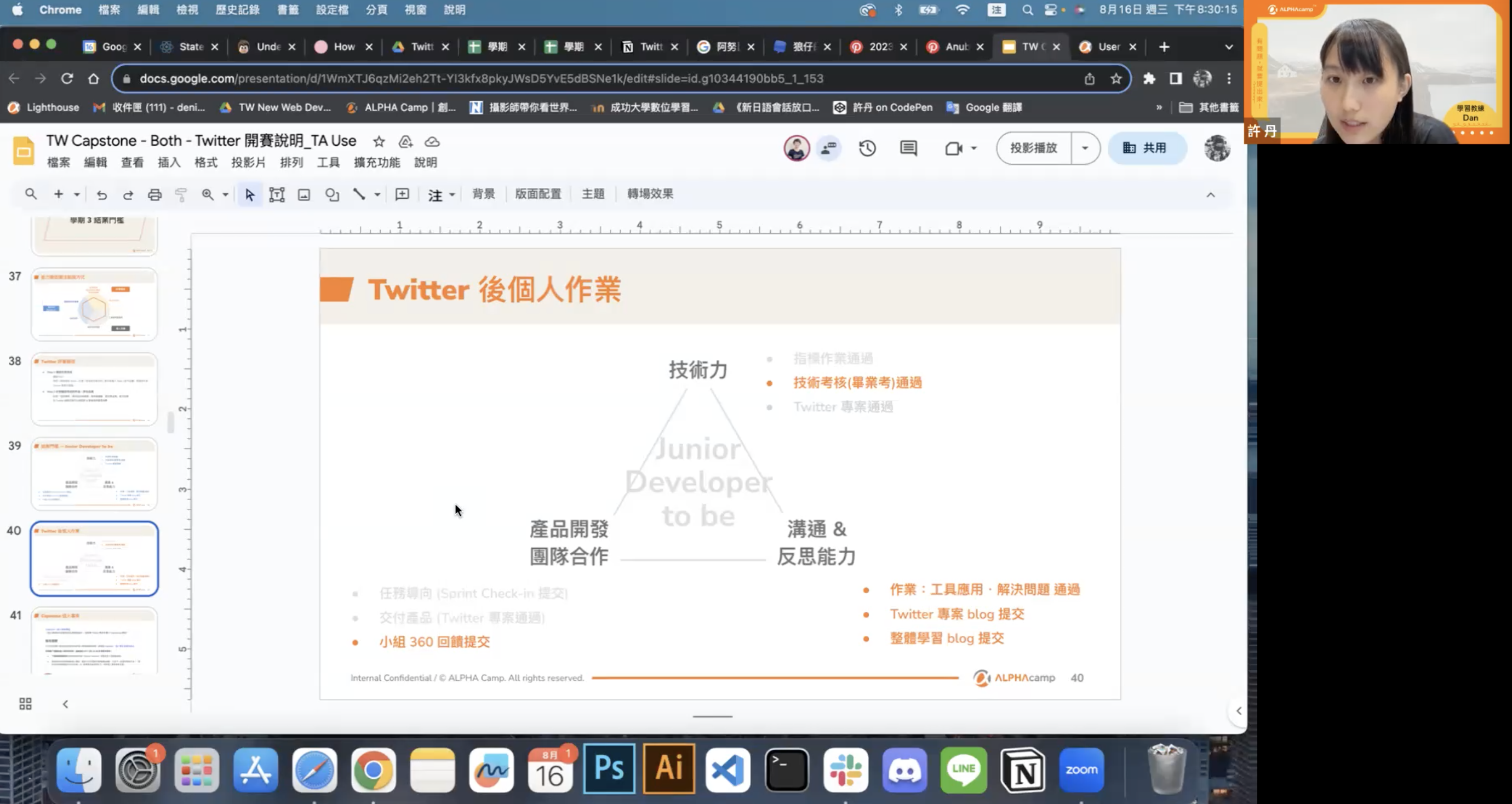Image resolution: width=1512 pixels, height=804 pixels.
Task: Click the print icon in toolbar
Action: pyautogui.click(x=154, y=195)
